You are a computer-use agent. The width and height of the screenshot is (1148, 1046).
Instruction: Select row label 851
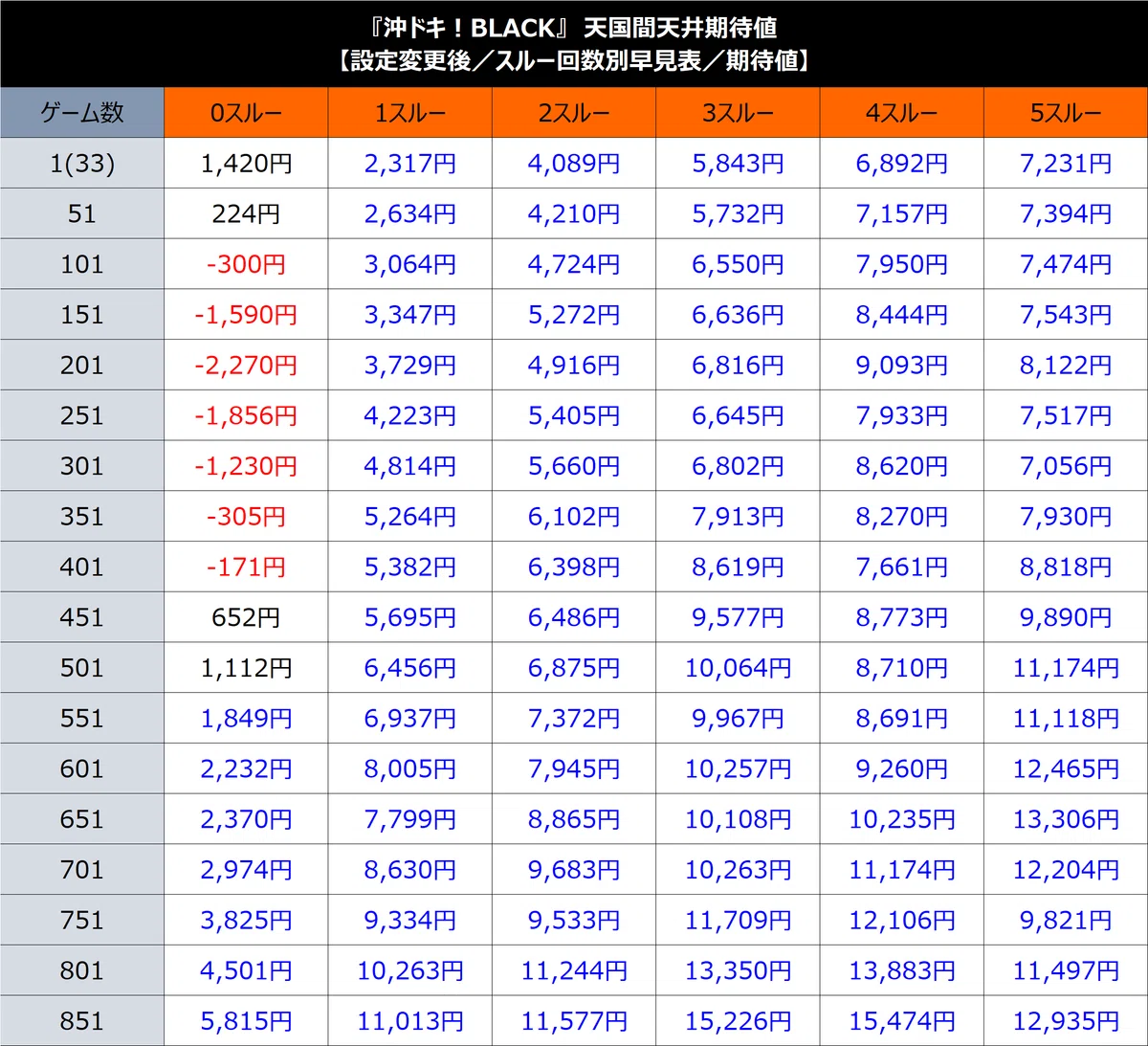(82, 1021)
